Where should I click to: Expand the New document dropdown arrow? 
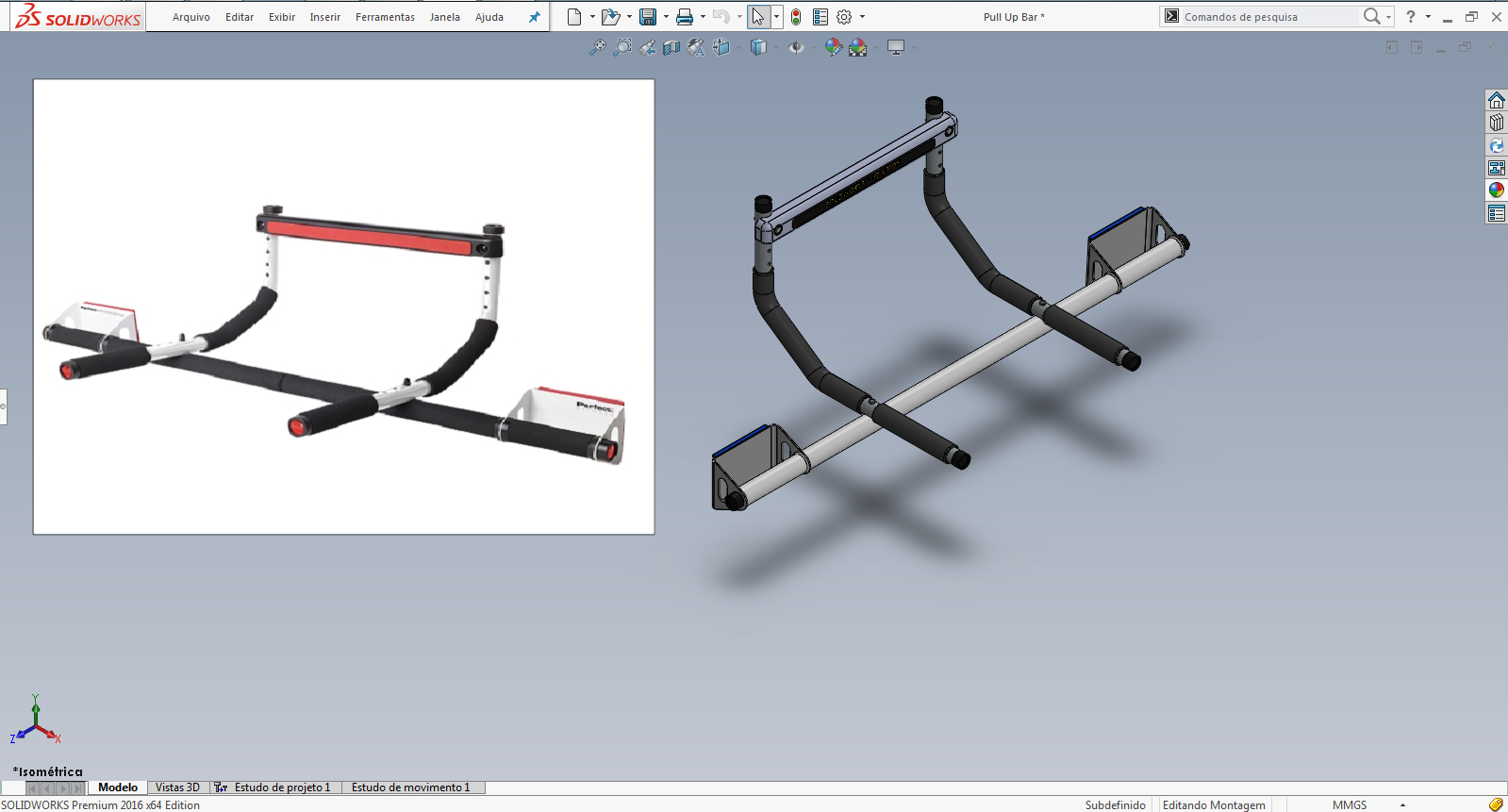click(x=592, y=17)
